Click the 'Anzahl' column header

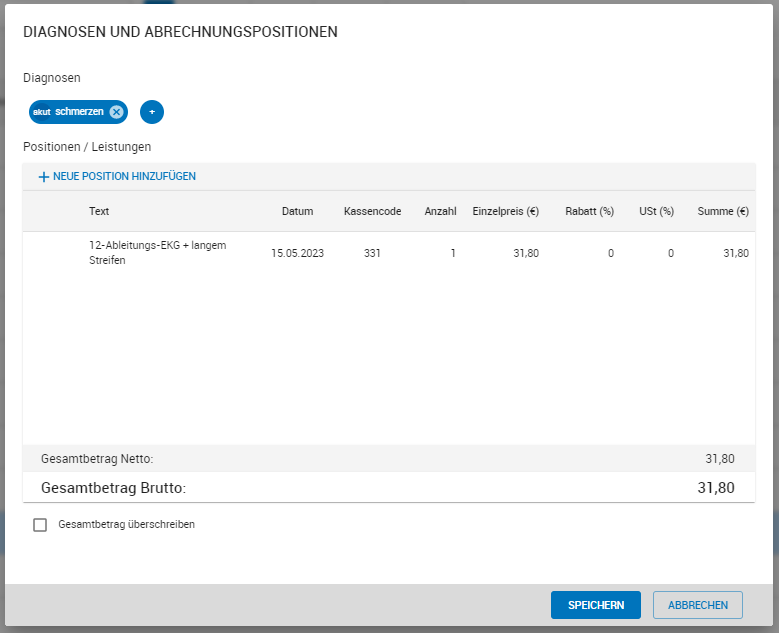(x=440, y=211)
